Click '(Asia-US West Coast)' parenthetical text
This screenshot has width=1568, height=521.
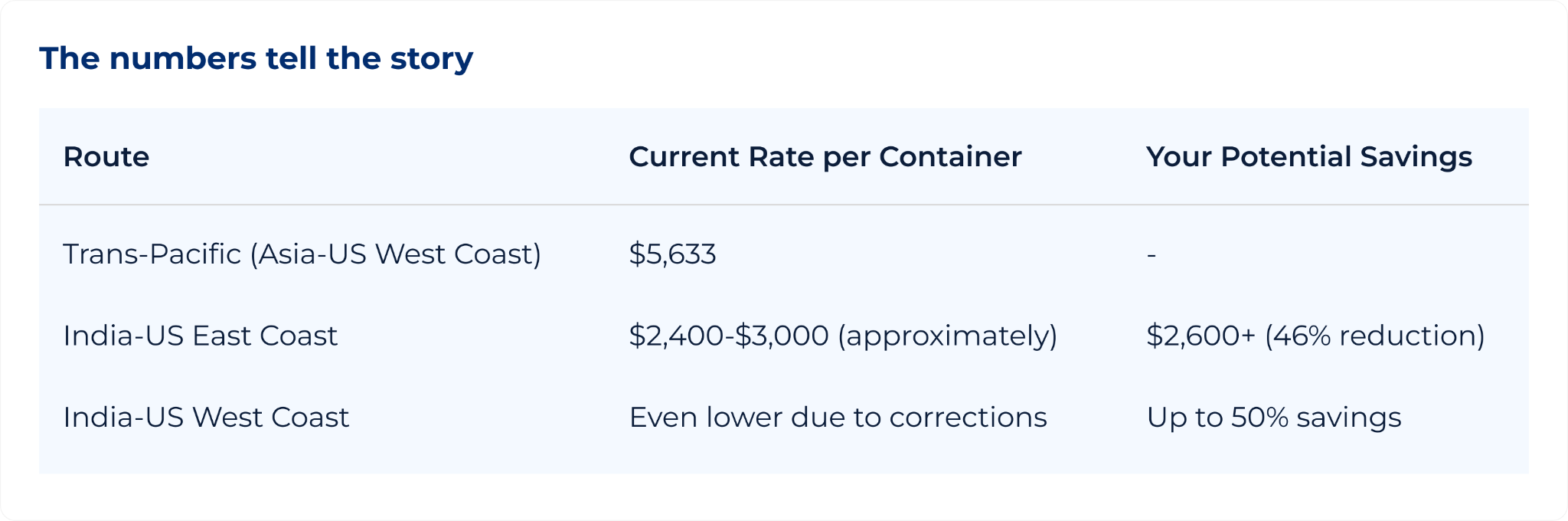pos(396,254)
